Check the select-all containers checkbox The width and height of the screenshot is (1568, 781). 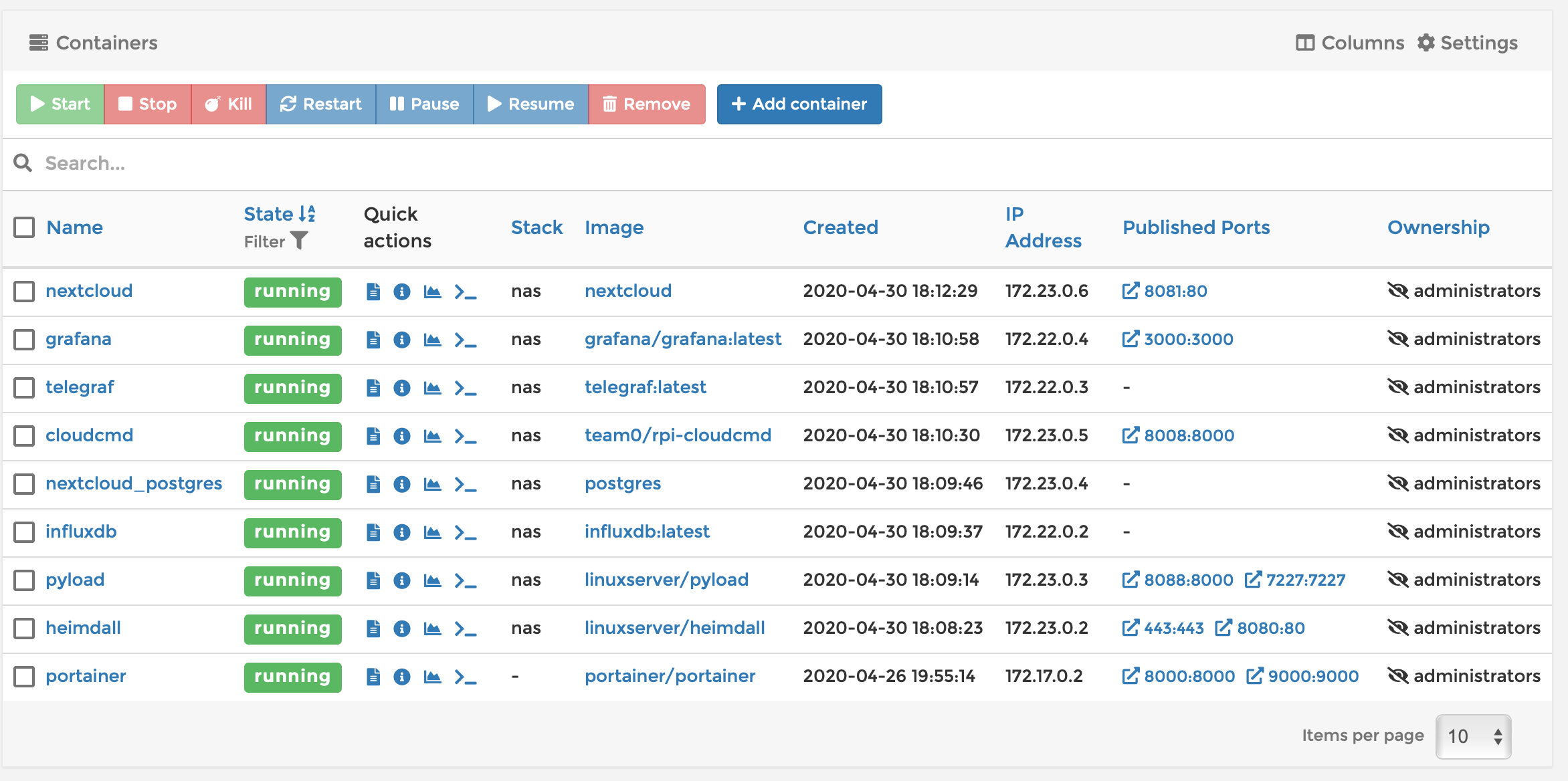click(x=24, y=227)
